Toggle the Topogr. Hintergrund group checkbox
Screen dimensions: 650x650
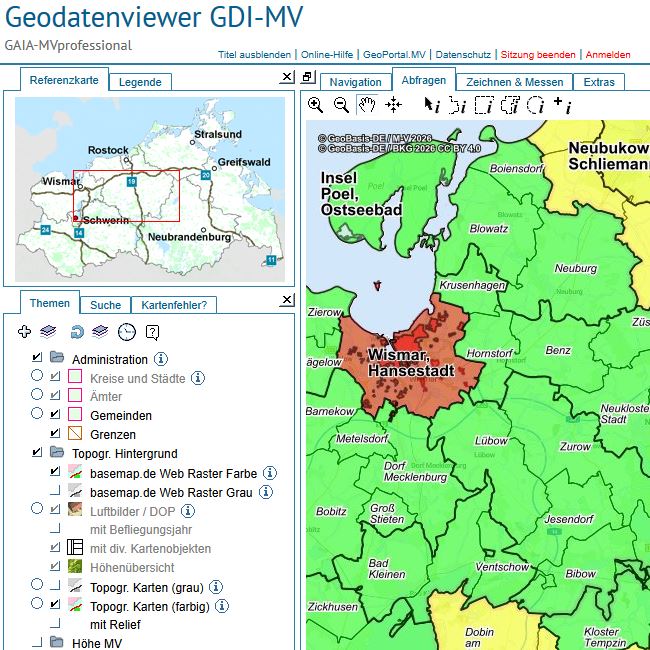point(37,452)
